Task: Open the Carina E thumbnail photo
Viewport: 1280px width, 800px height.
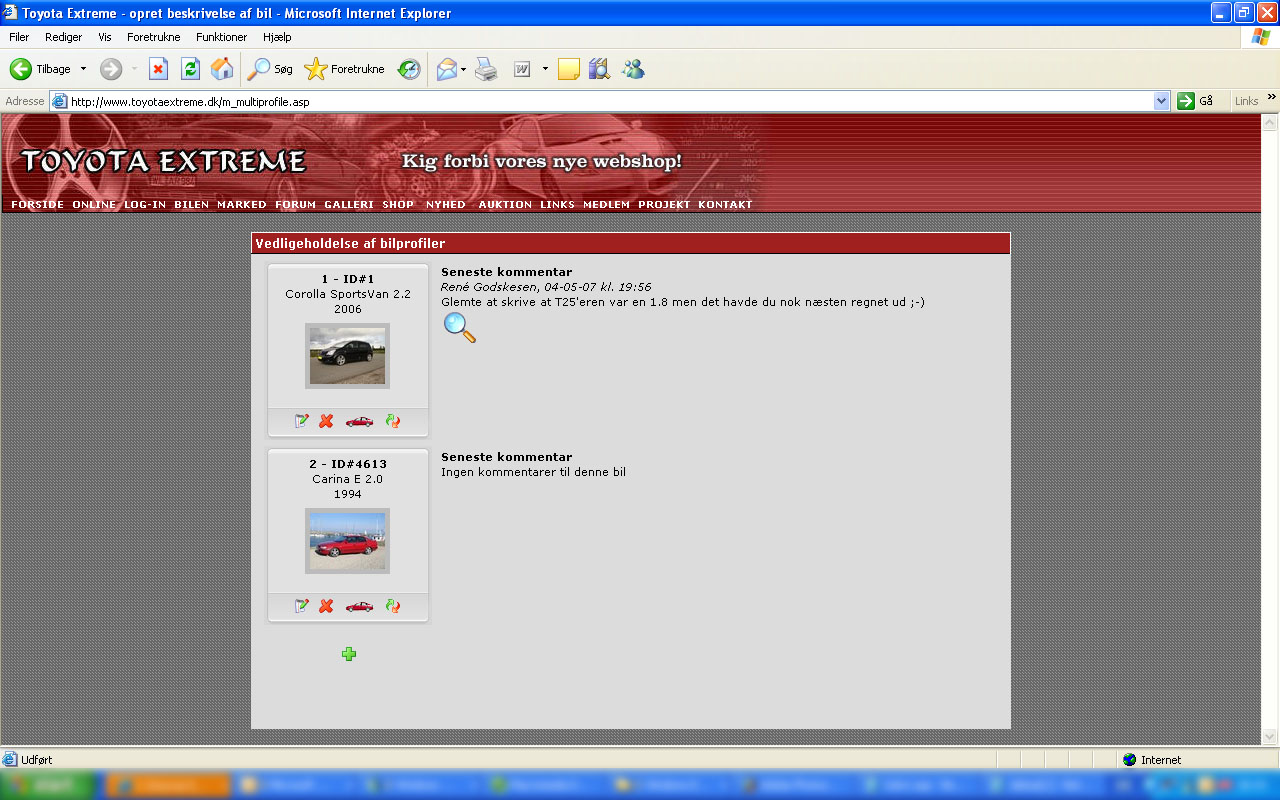Action: click(x=347, y=541)
